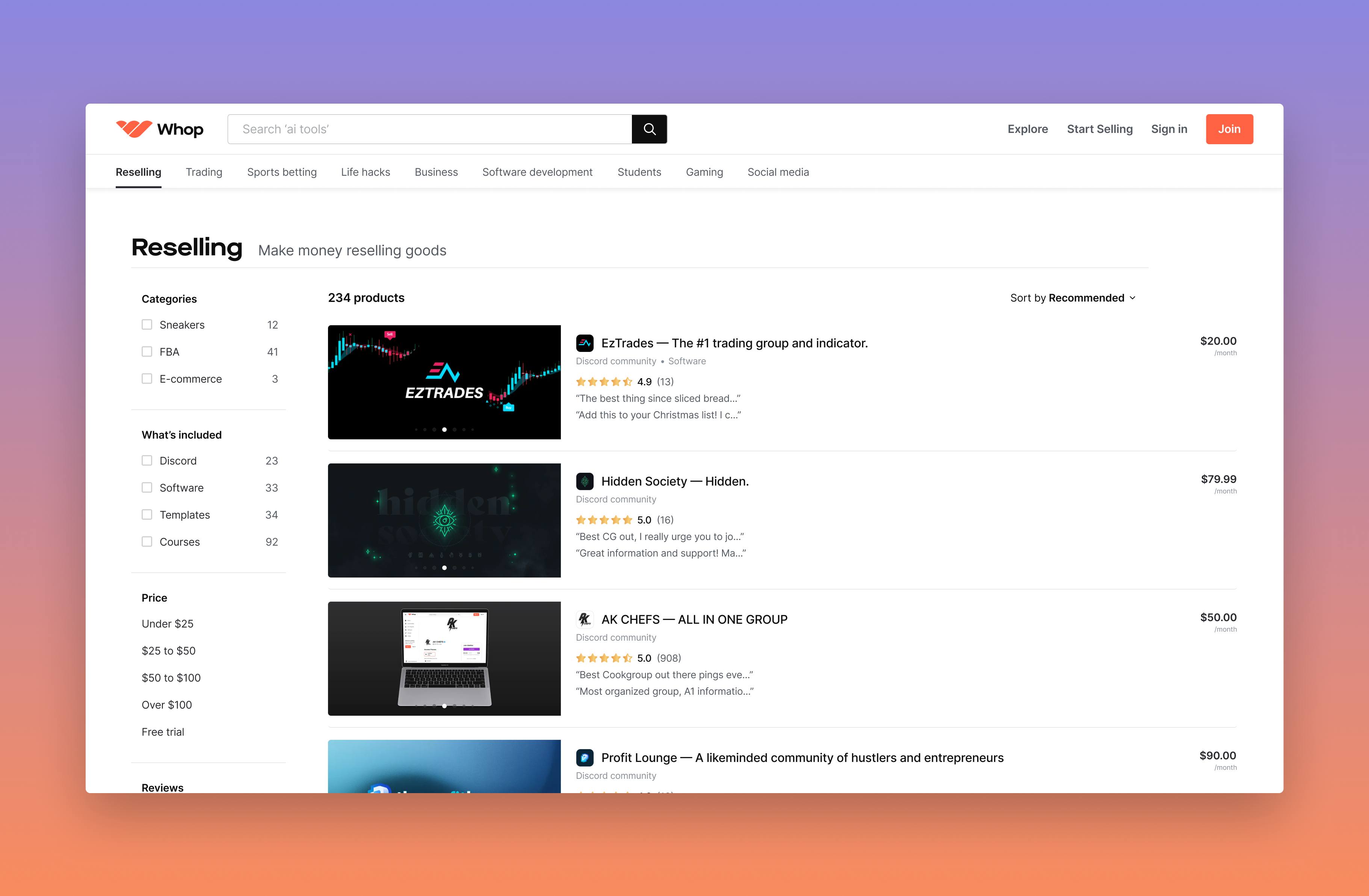Click the EzTrades product logo icon
This screenshot has height=896, width=1369.
[585, 343]
